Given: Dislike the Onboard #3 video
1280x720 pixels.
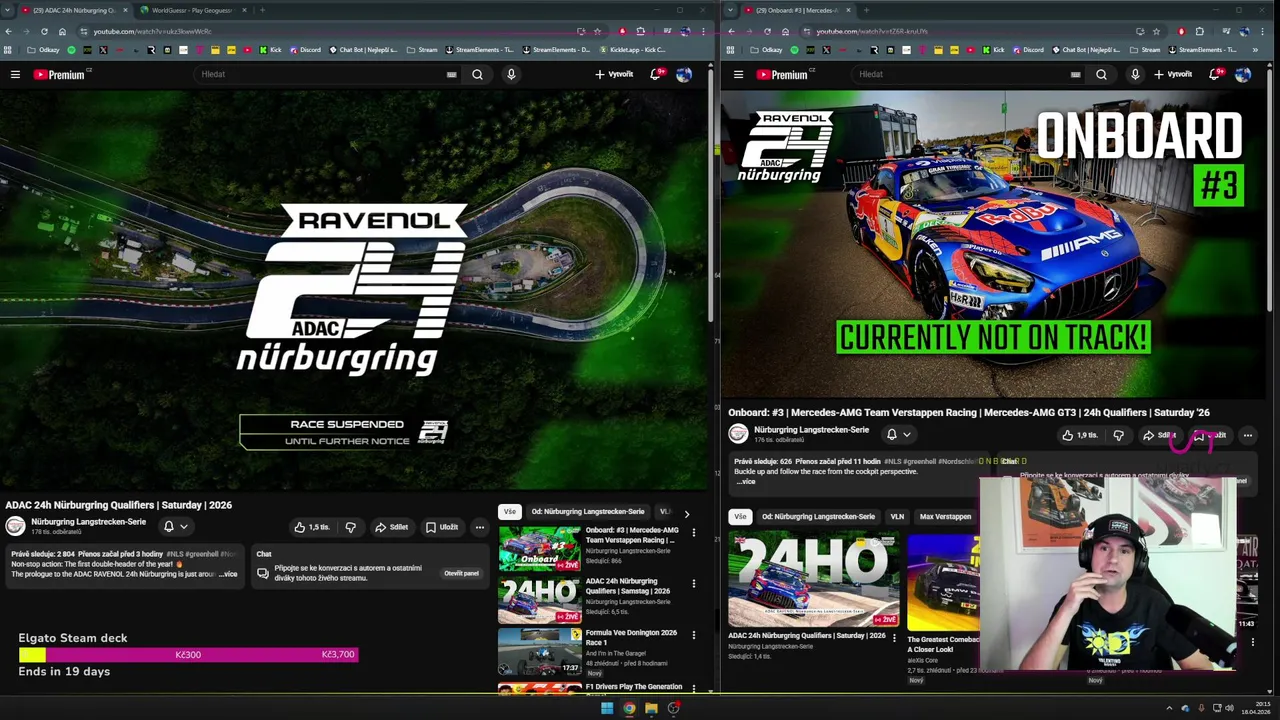Looking at the screenshot, I should 1118,435.
